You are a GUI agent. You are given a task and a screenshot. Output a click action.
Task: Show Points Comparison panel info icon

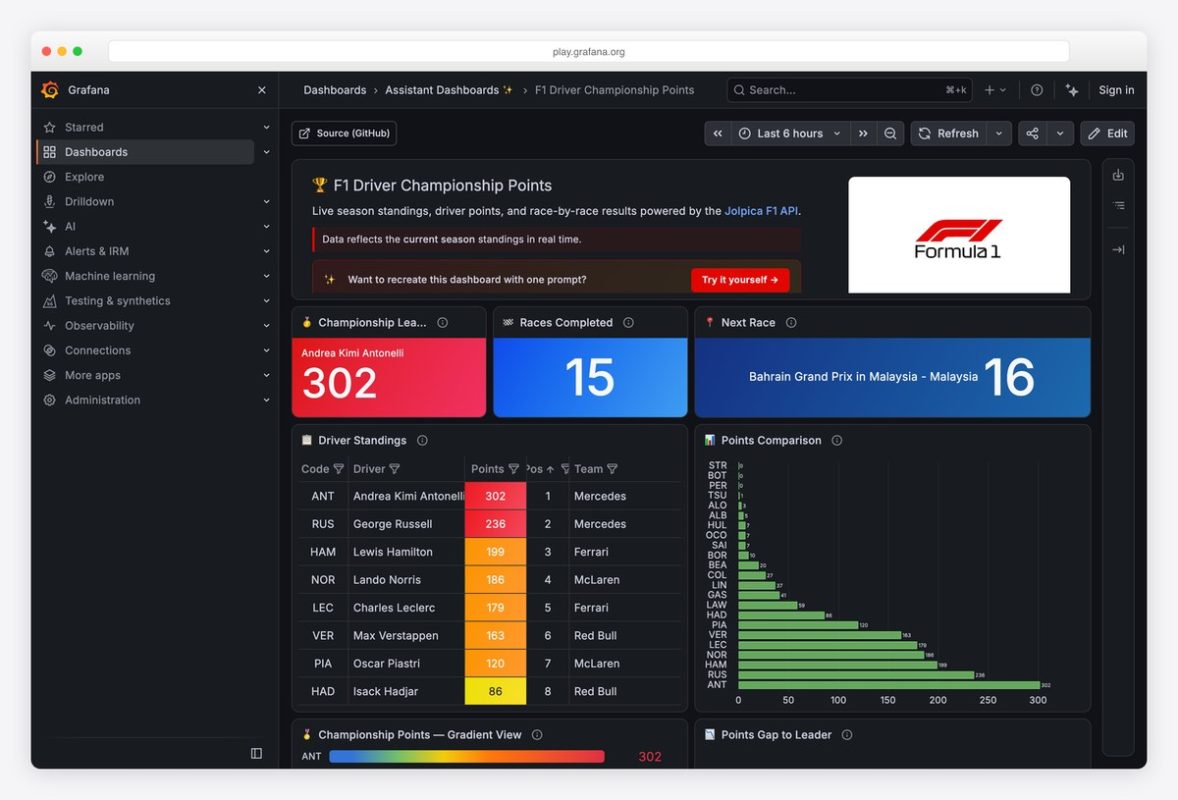(837, 440)
